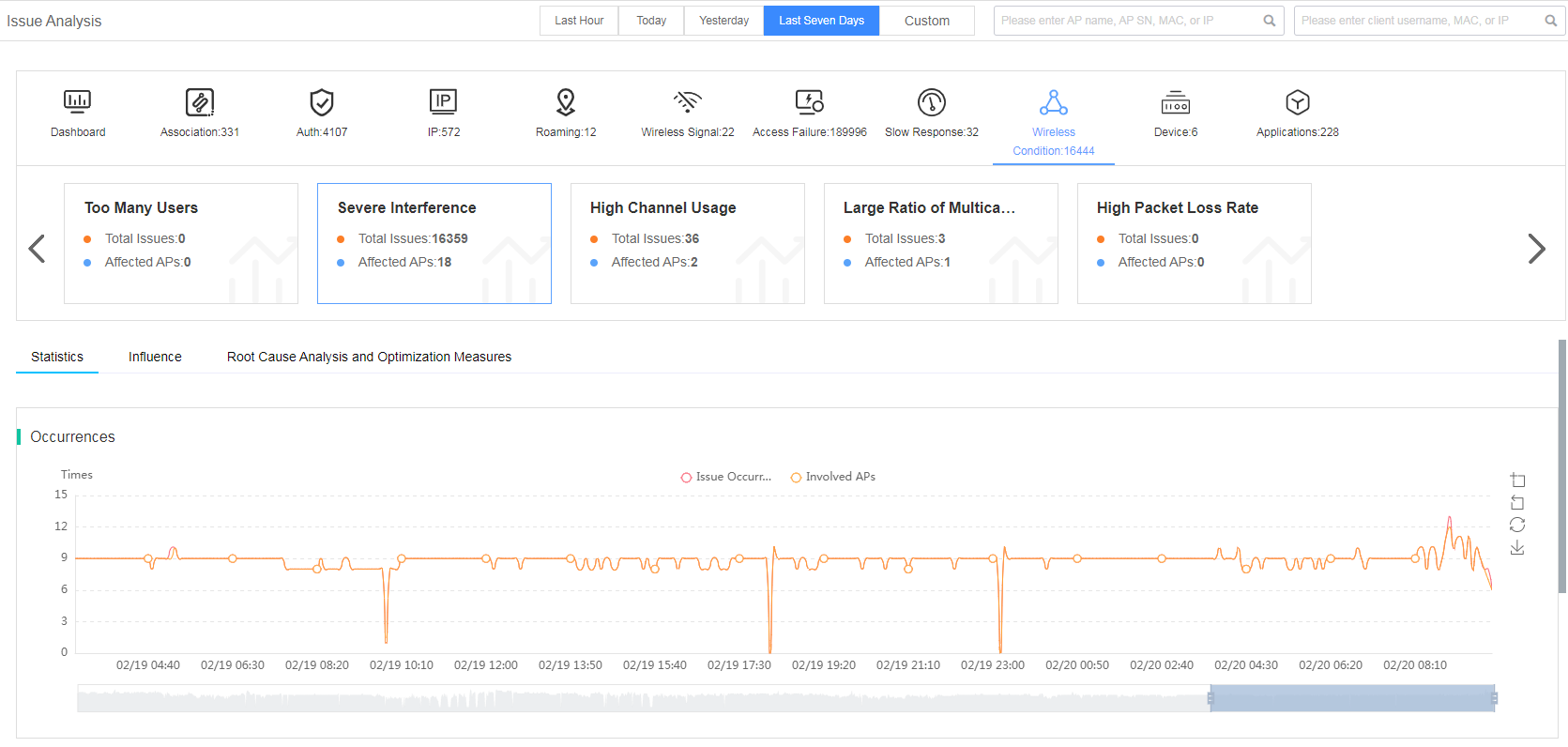Select the Too Many Users card
This screenshot has height=747, width=1568.
tap(181, 243)
